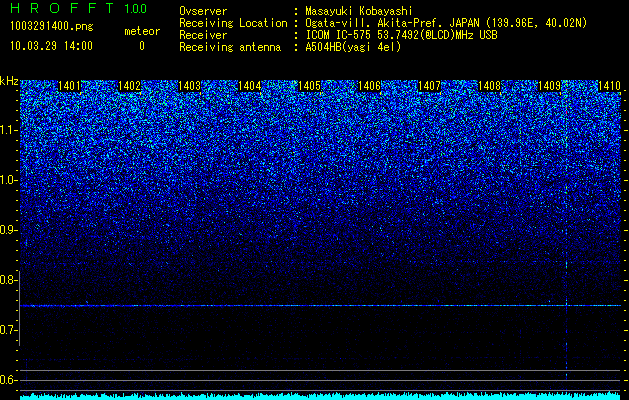Screen dimensions: 629x400
Task: Click the 1409 time marker
Action: 549,86
